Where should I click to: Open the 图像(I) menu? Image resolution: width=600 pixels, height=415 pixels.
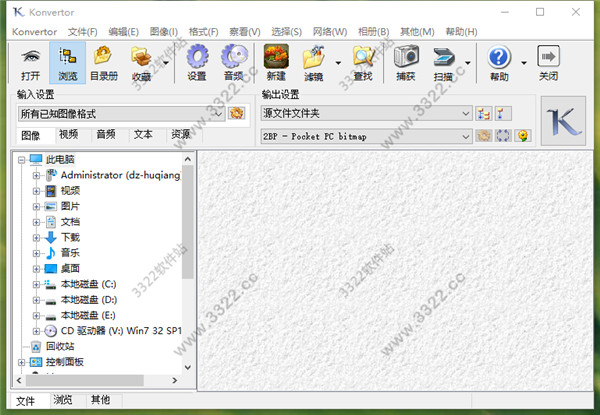[x=164, y=32]
